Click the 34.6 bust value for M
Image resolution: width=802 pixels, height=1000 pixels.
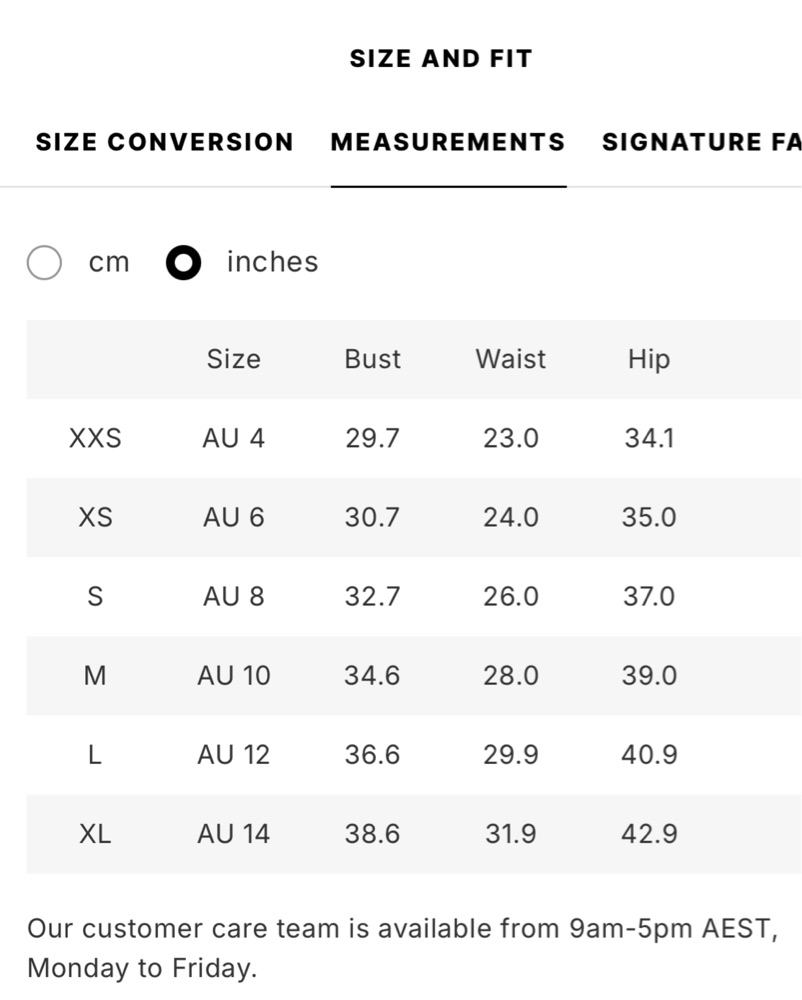(x=372, y=675)
